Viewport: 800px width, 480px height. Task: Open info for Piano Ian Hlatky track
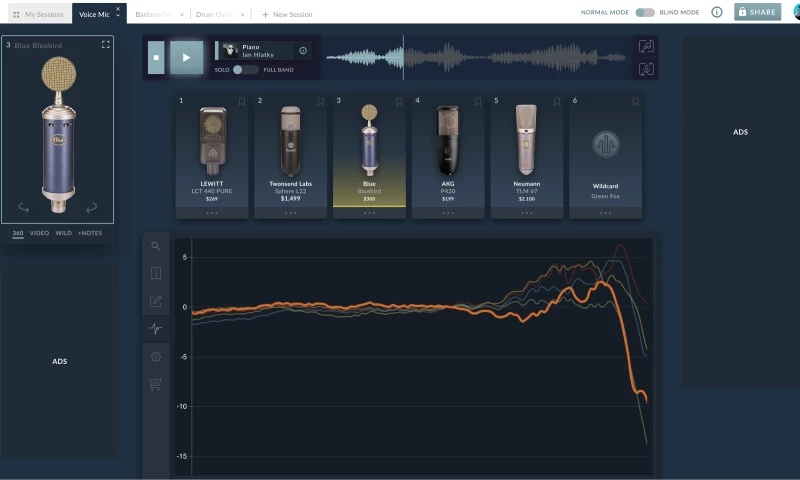(303, 50)
